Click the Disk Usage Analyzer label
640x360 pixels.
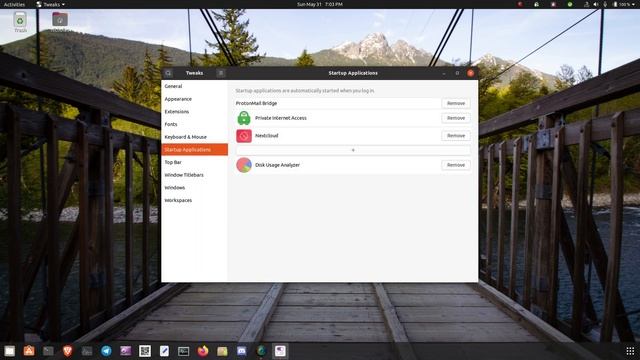pyautogui.click(x=278, y=165)
